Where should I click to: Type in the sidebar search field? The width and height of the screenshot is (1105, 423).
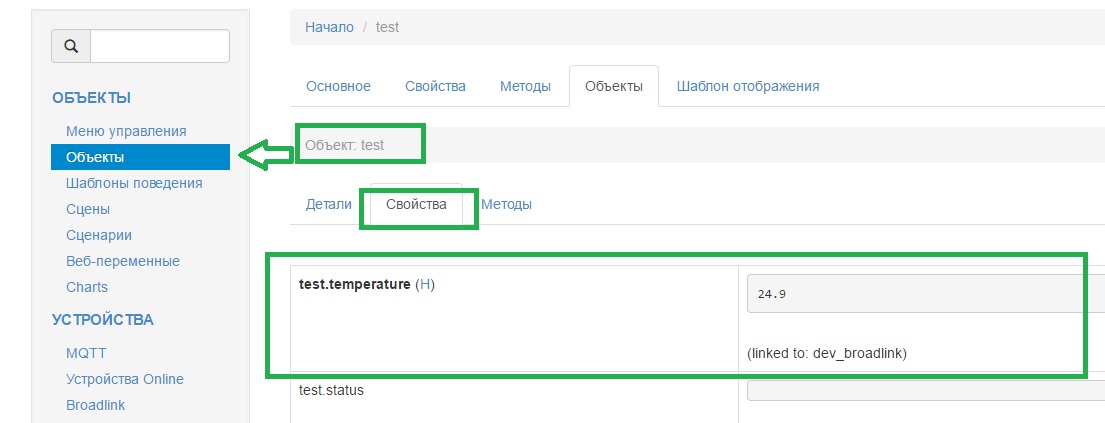coord(160,46)
